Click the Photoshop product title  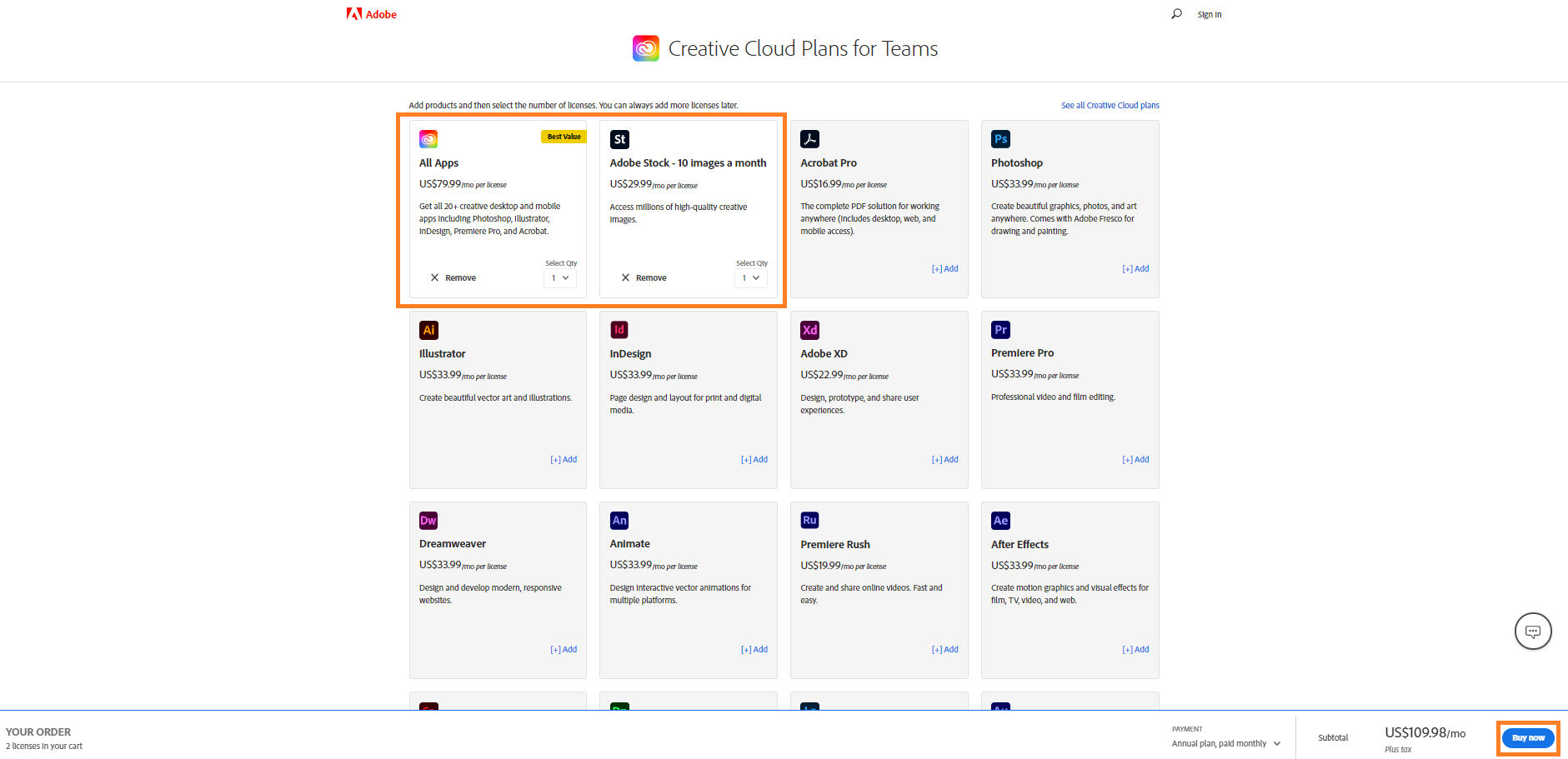[x=1017, y=163]
